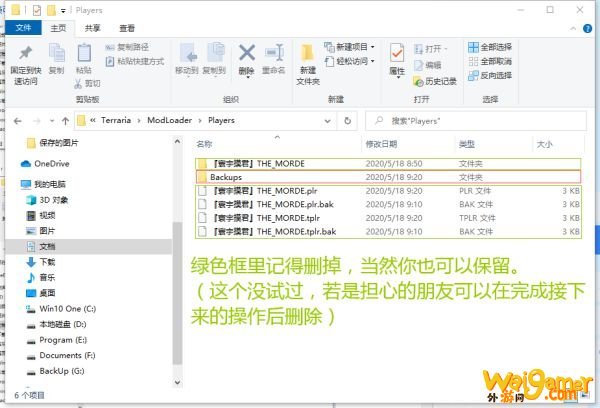Select 3D Objects in navigation pane
Viewport: 600px width, 408px height.
coord(47,200)
